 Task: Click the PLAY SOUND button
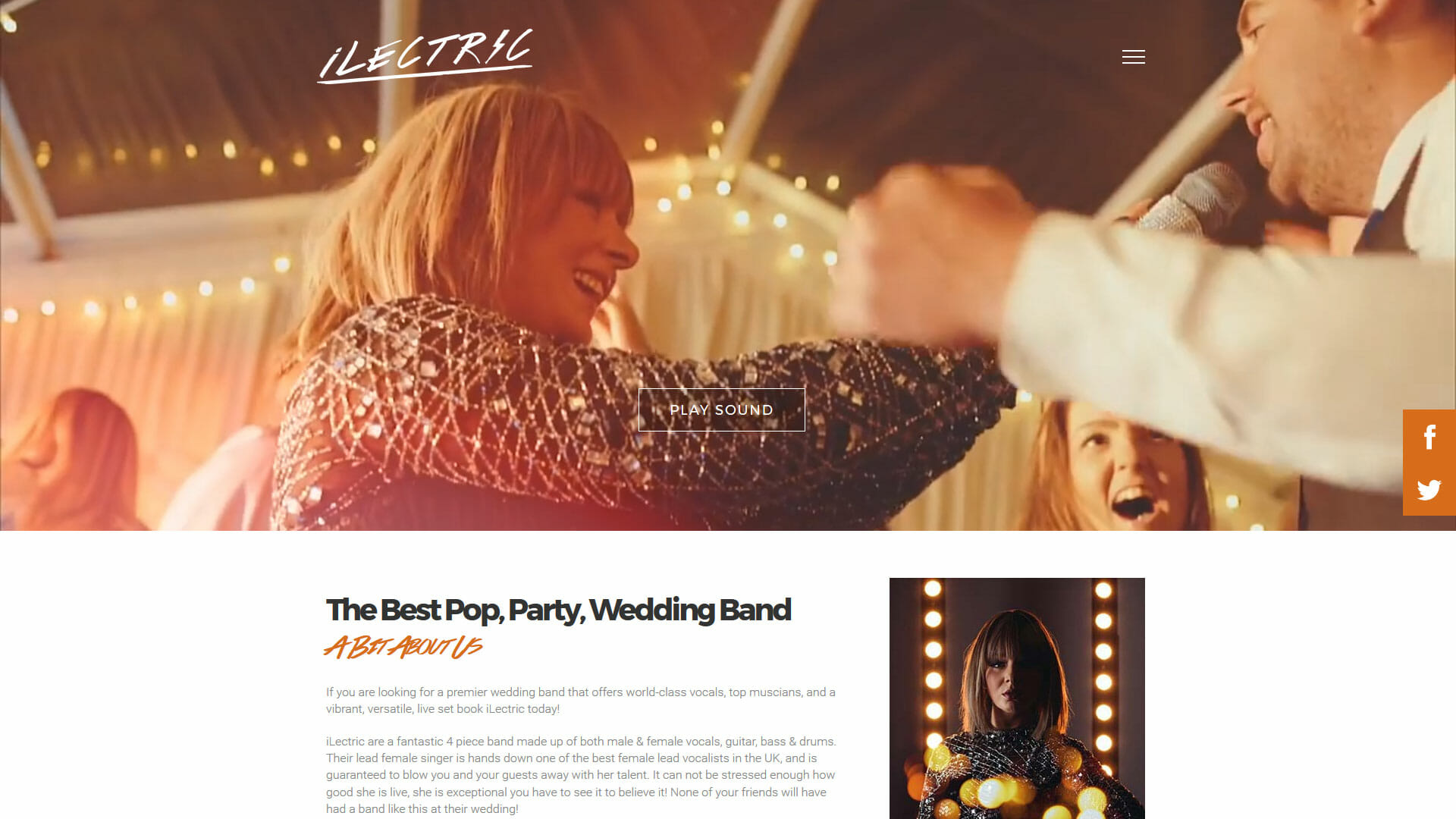click(721, 409)
